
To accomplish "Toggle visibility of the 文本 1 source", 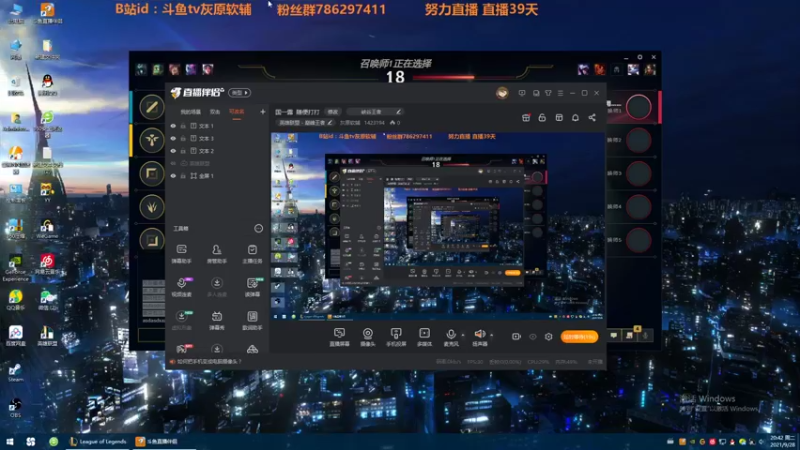I will [x=173, y=126].
